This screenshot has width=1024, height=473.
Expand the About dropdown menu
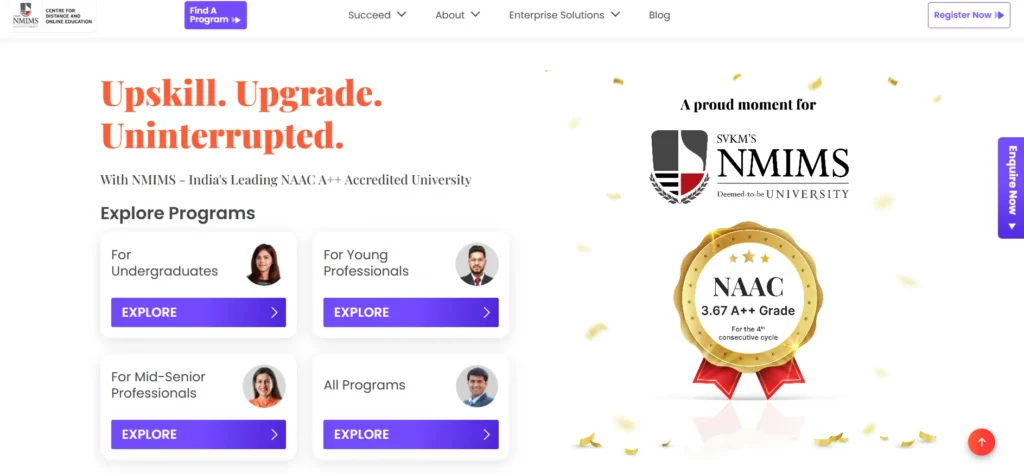[457, 15]
